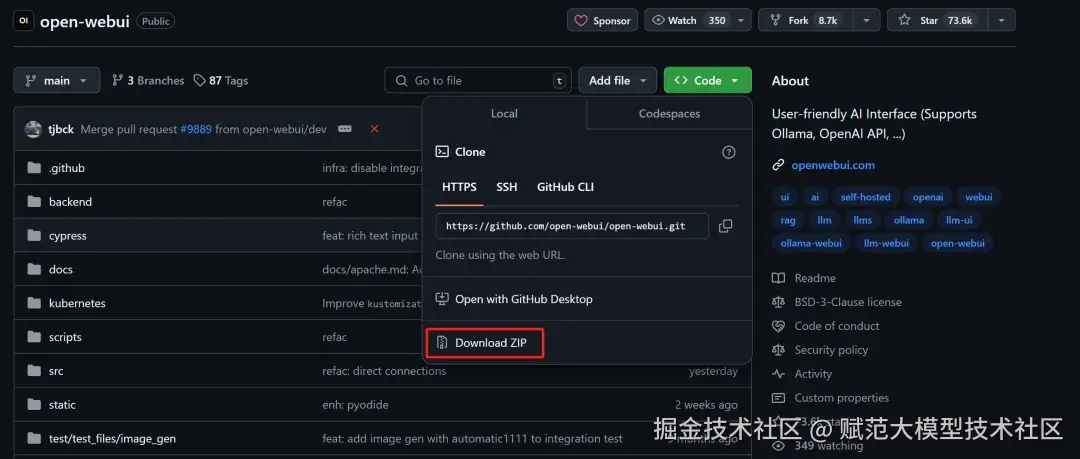
Task: Click the Go to file search field
Action: pos(478,81)
